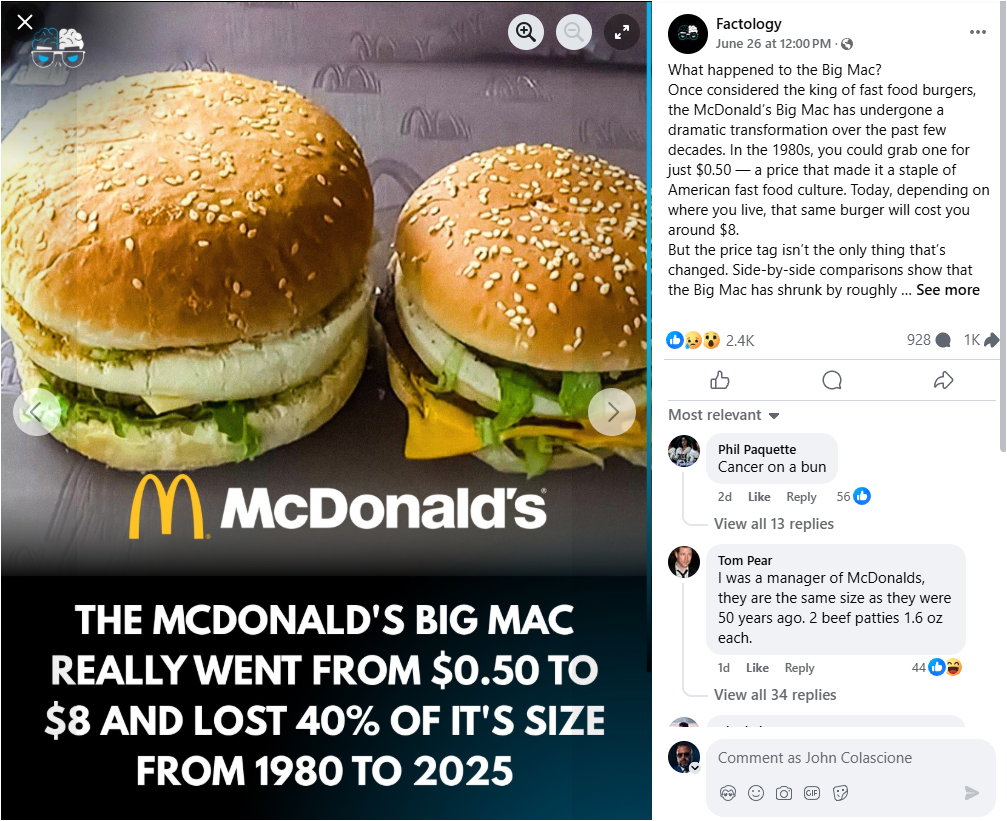
Task: Attach a GIF to the comment
Action: [812, 793]
